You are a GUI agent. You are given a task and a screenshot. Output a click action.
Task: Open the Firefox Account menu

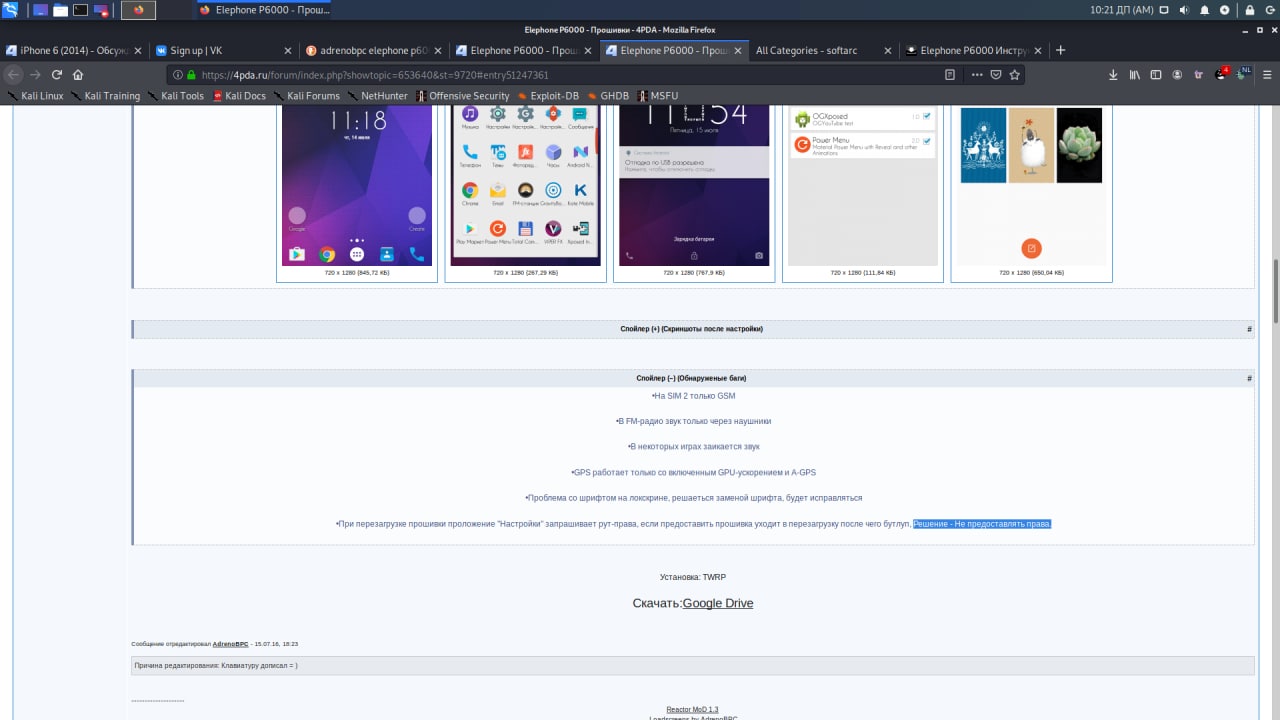pos(1178,74)
